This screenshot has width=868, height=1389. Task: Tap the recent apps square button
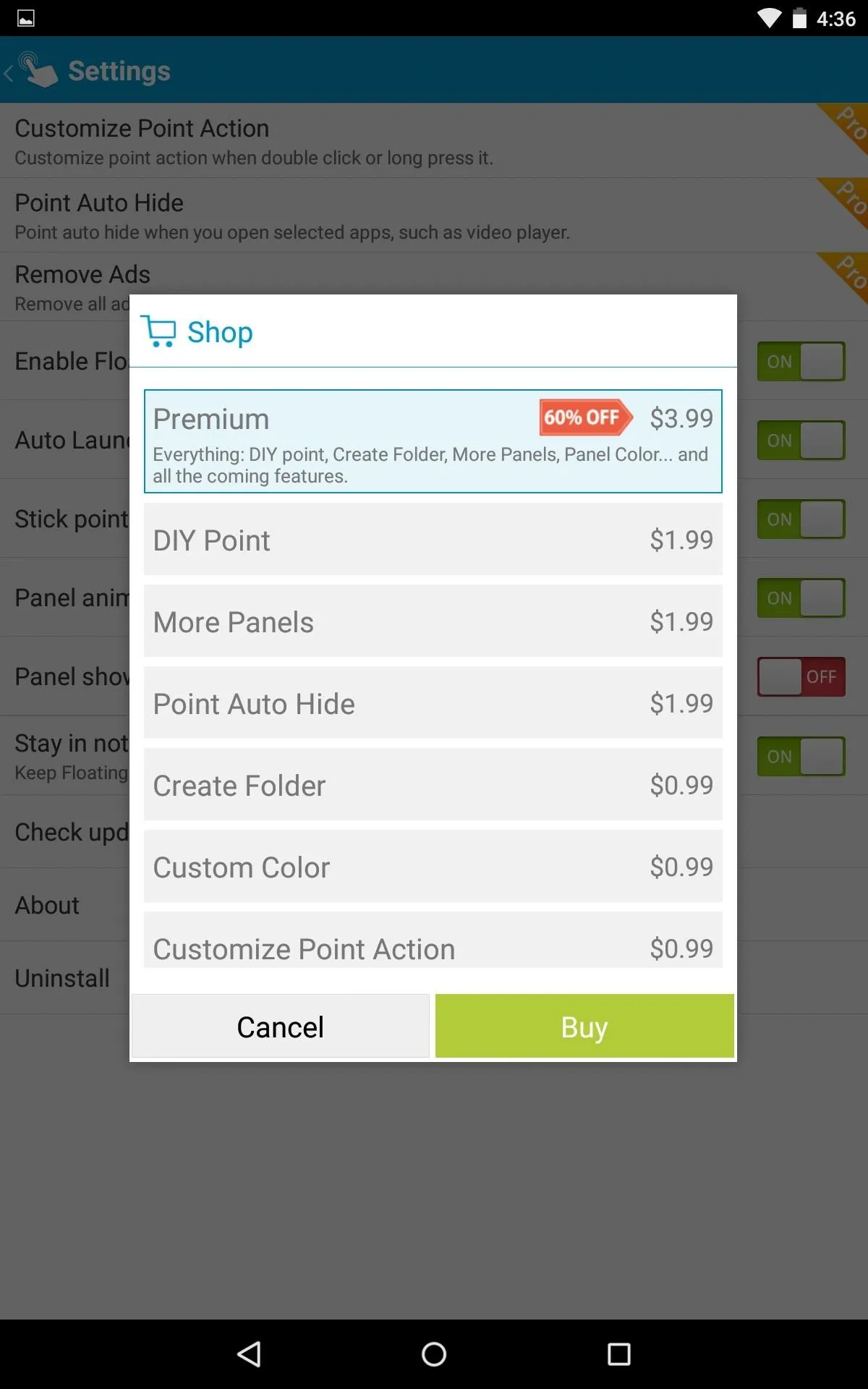pos(619,1354)
